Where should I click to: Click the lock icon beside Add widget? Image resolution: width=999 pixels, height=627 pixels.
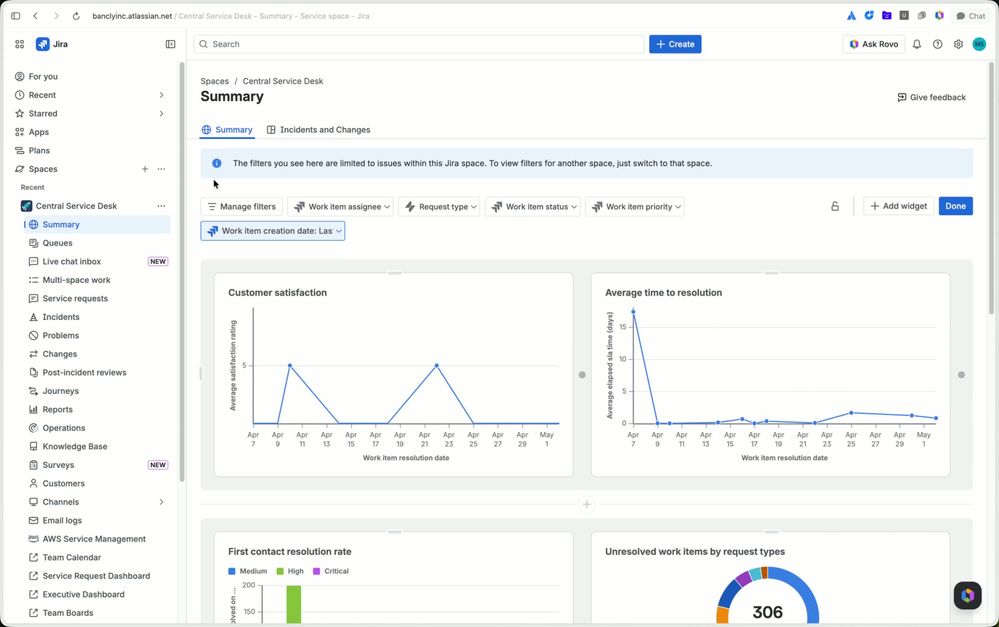coord(835,206)
